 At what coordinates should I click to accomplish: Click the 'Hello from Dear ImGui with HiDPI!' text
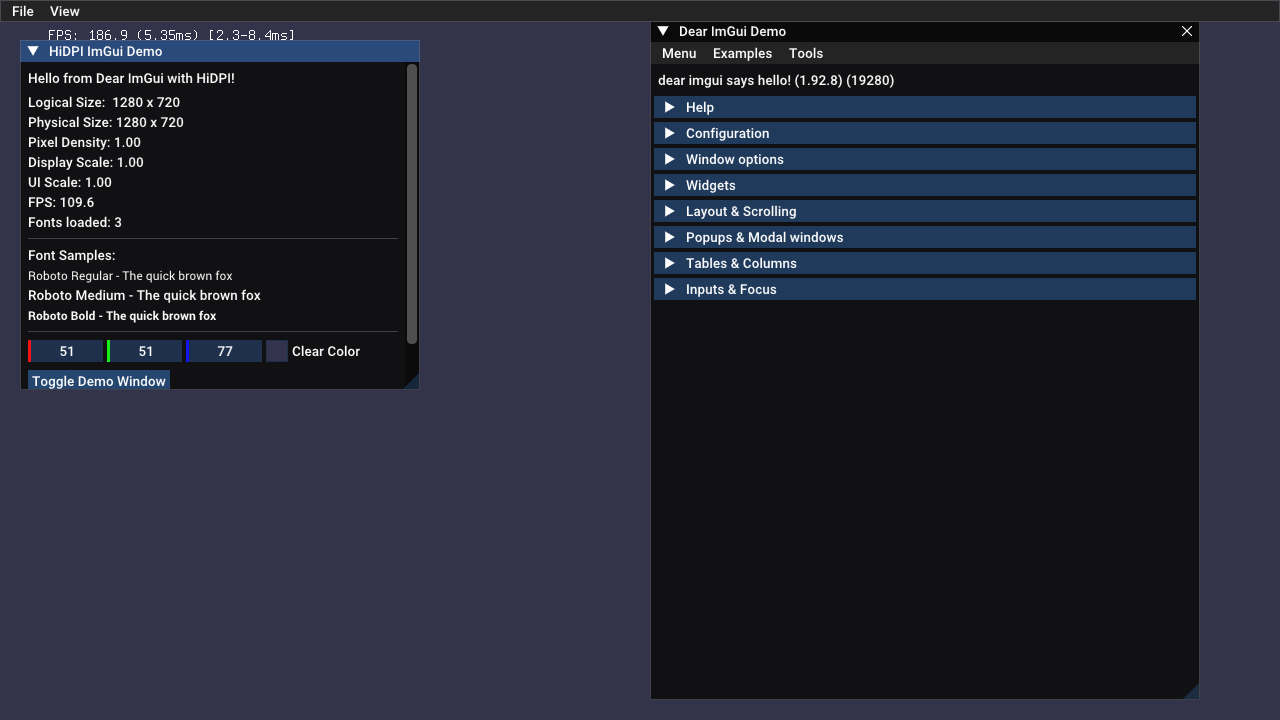pyautogui.click(x=131, y=78)
